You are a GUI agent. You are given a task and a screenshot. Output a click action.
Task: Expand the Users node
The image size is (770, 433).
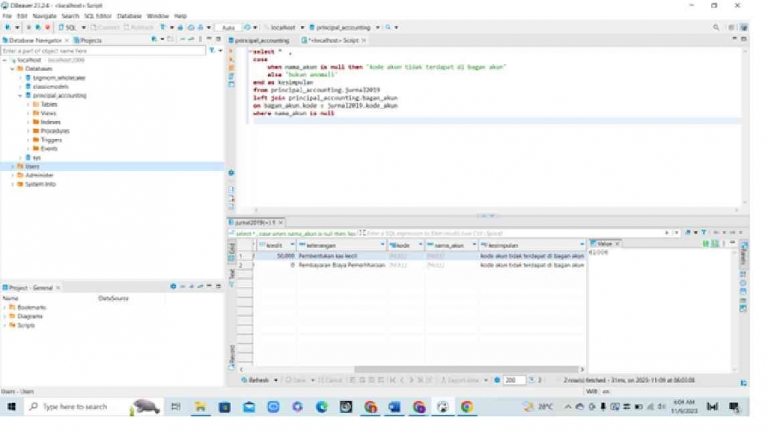(x=13, y=166)
